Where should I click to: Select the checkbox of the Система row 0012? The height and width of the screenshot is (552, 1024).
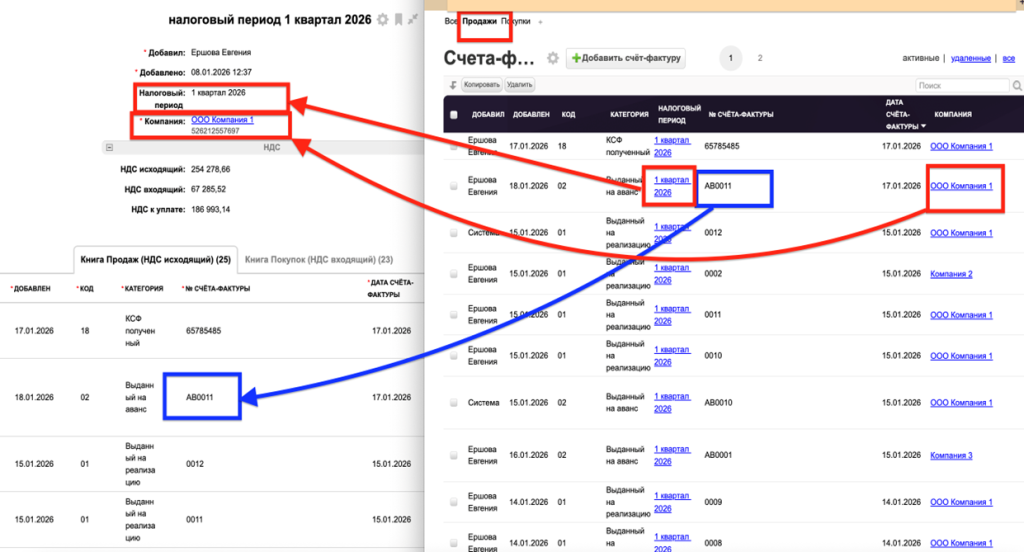click(x=454, y=233)
